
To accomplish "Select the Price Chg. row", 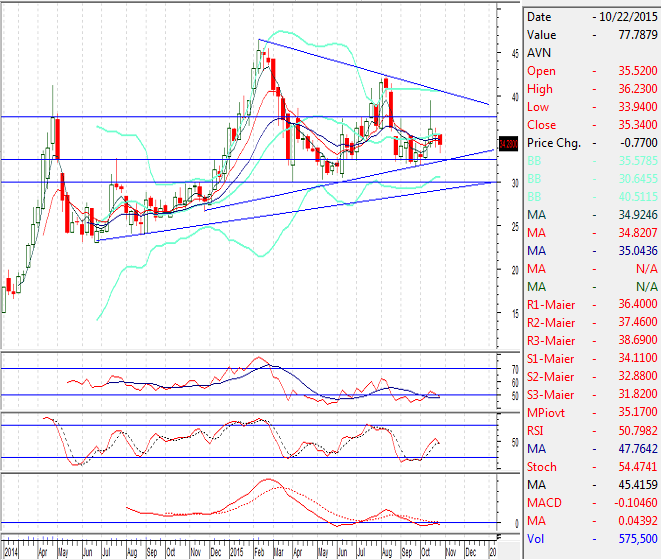I will click(590, 143).
